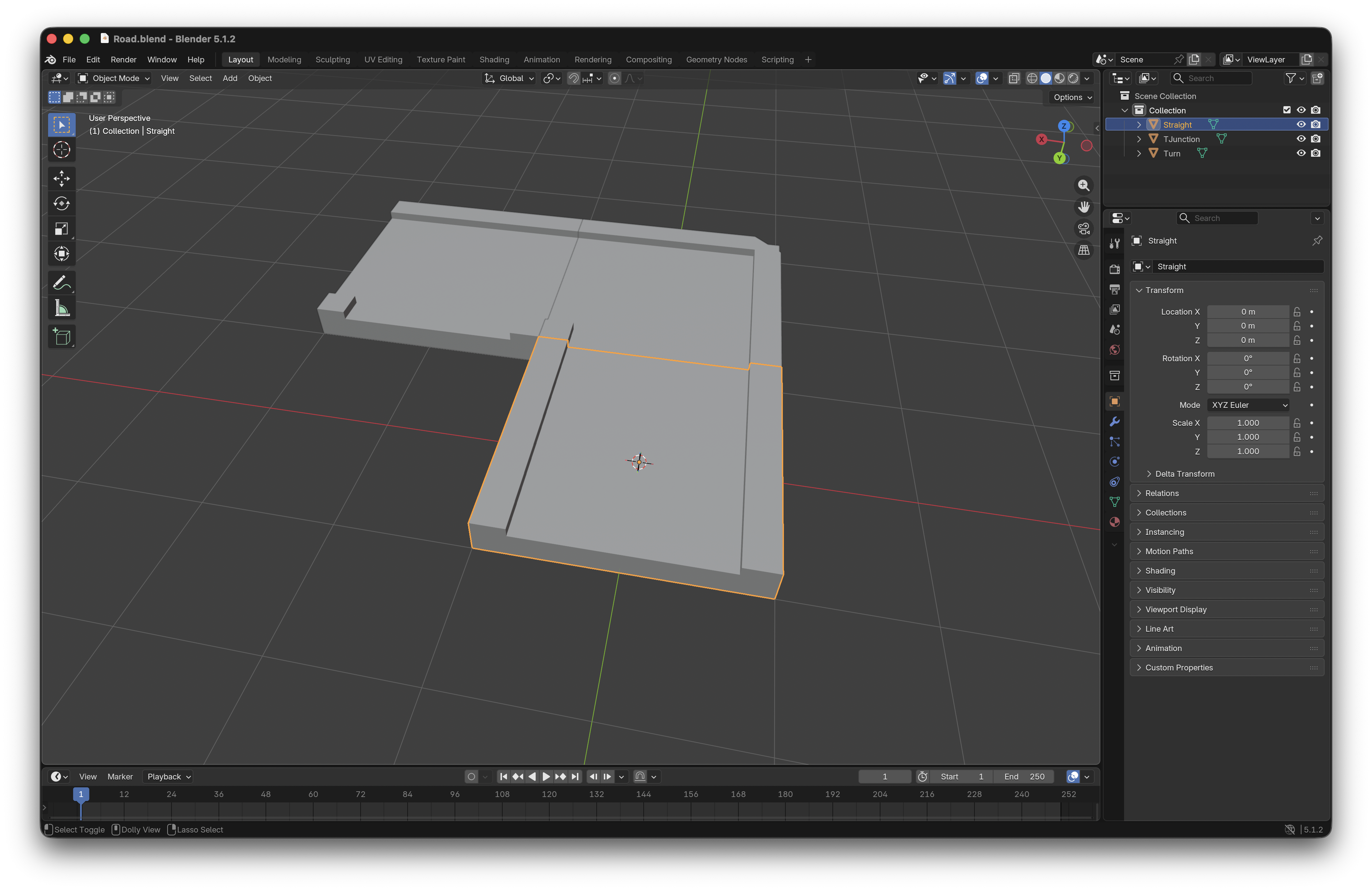
Task: Click the viewport Options button
Action: point(1072,98)
